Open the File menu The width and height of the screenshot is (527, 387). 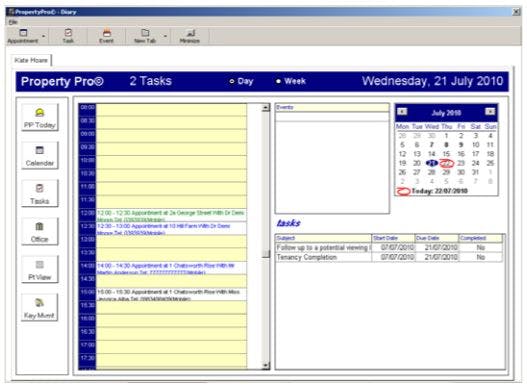click(x=13, y=22)
